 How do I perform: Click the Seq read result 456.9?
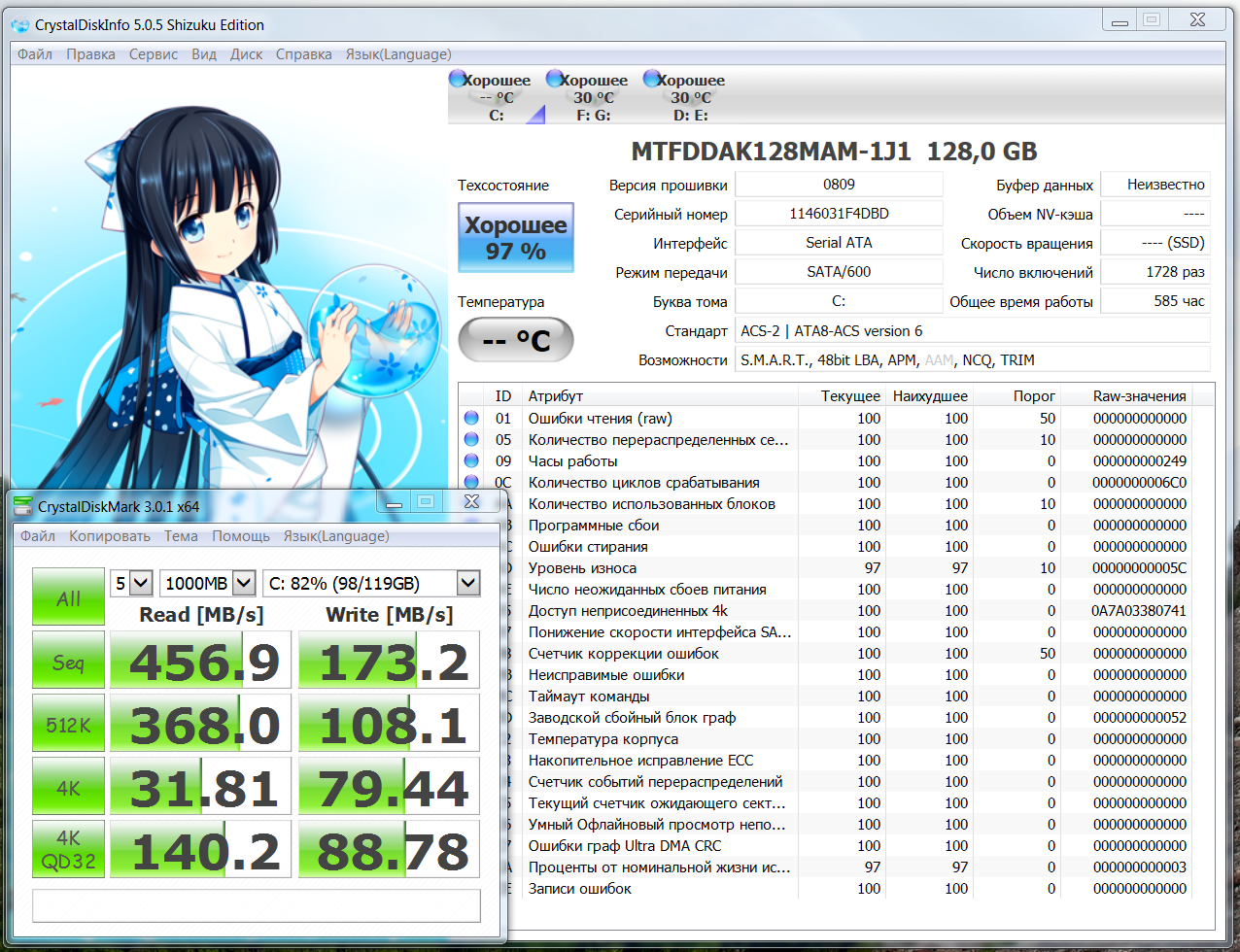coord(201,661)
